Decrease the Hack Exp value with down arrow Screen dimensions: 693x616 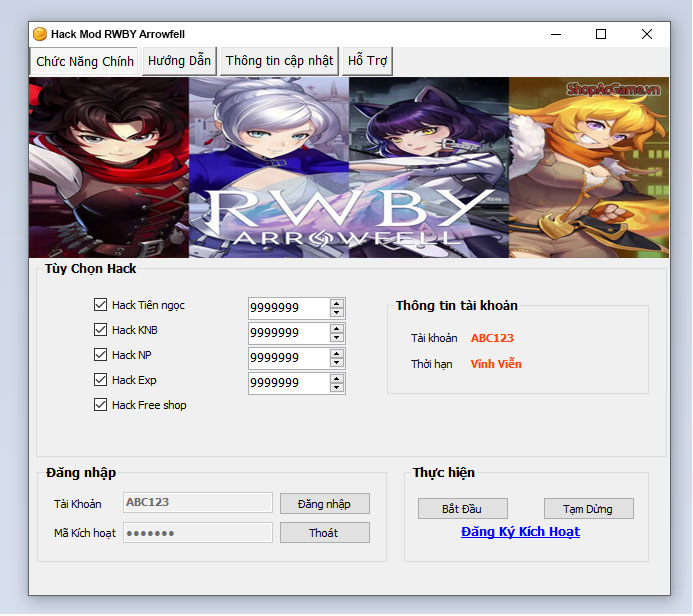point(337,388)
